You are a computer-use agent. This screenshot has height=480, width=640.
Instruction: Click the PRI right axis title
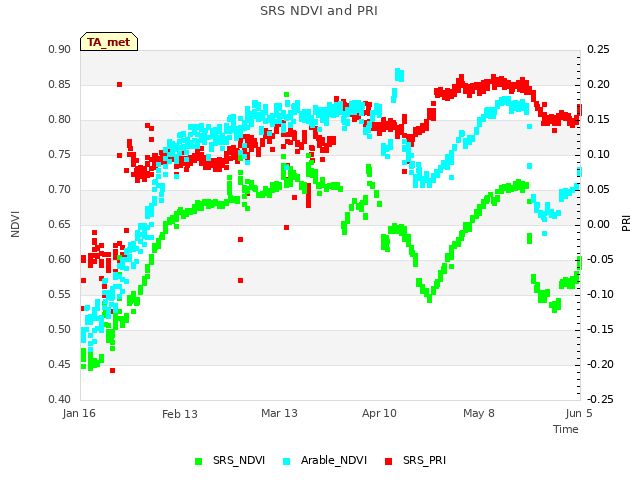pyautogui.click(x=626, y=224)
